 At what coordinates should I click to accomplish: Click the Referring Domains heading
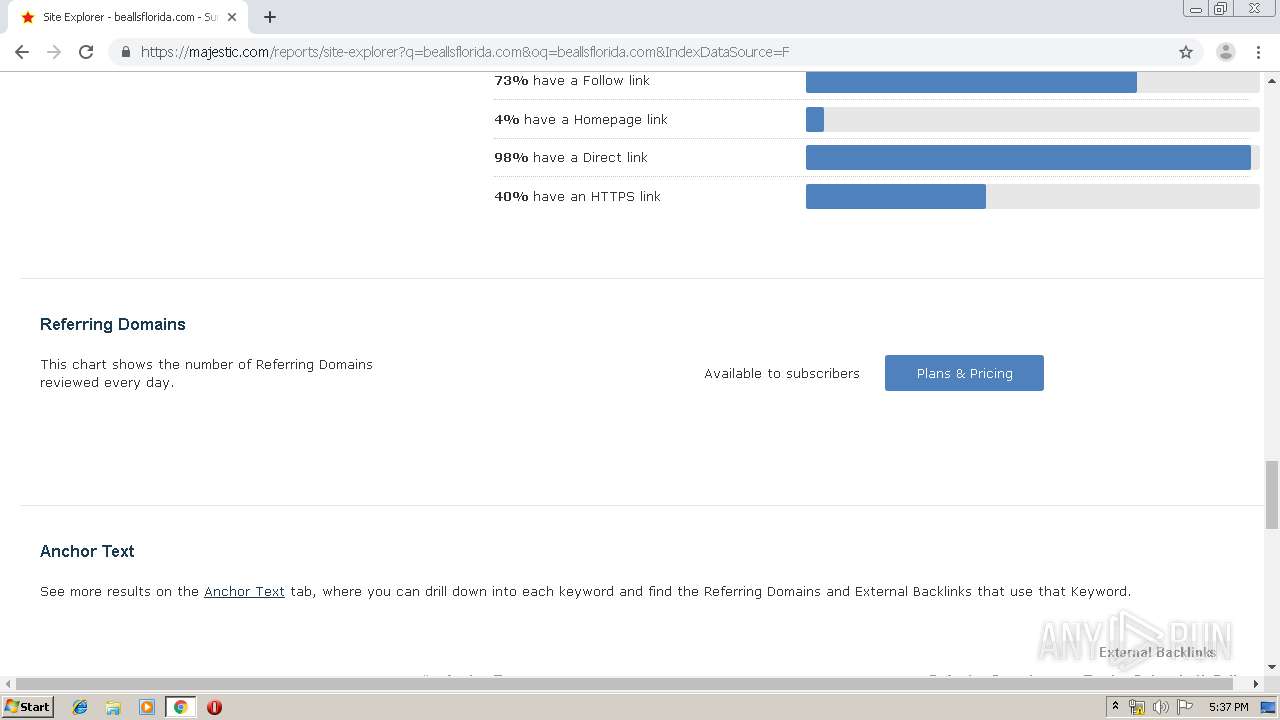(113, 324)
